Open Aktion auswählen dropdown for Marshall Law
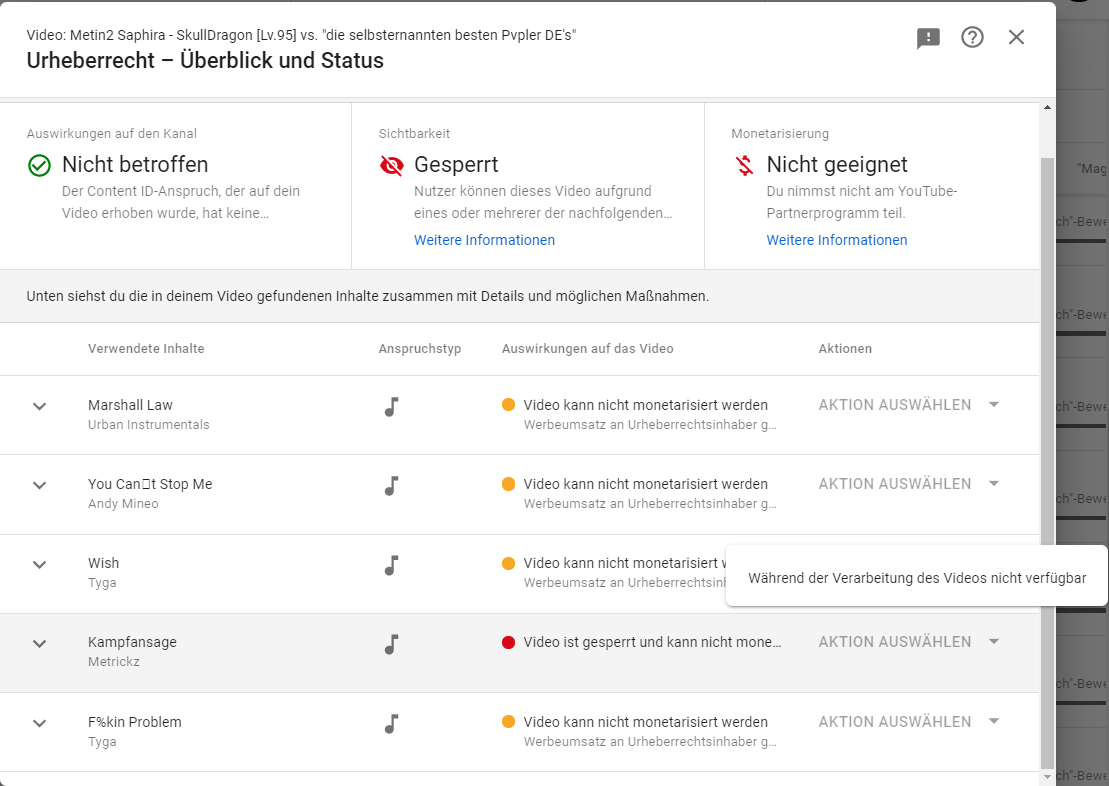Viewport: 1109px width, 786px height. coord(910,405)
